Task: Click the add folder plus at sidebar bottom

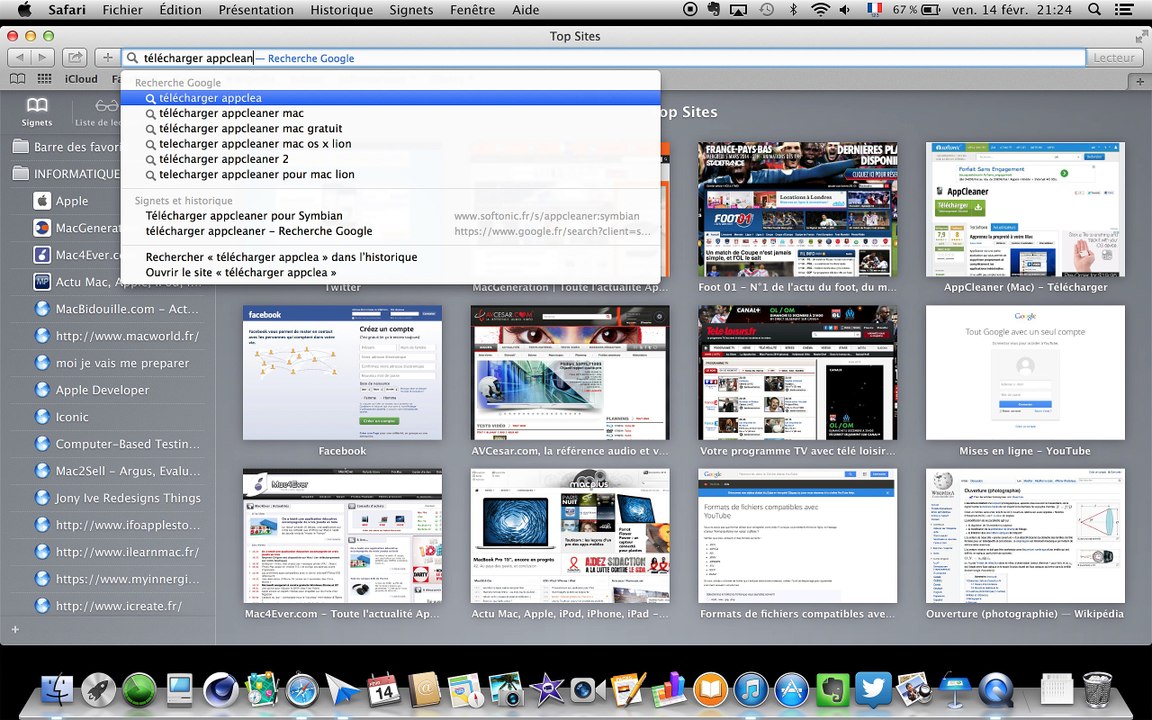Action: click(x=15, y=630)
